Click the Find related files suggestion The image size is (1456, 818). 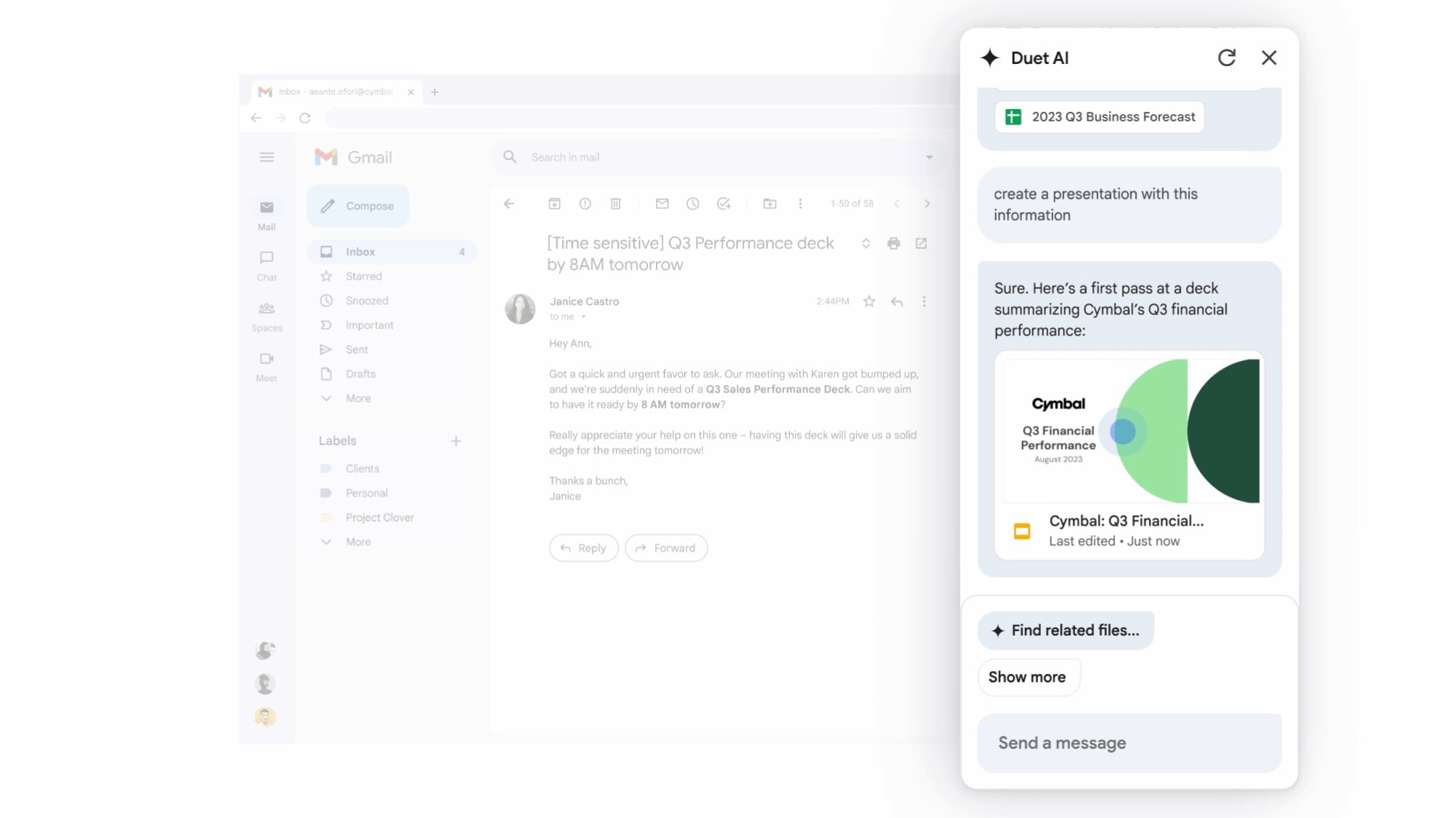coord(1066,630)
